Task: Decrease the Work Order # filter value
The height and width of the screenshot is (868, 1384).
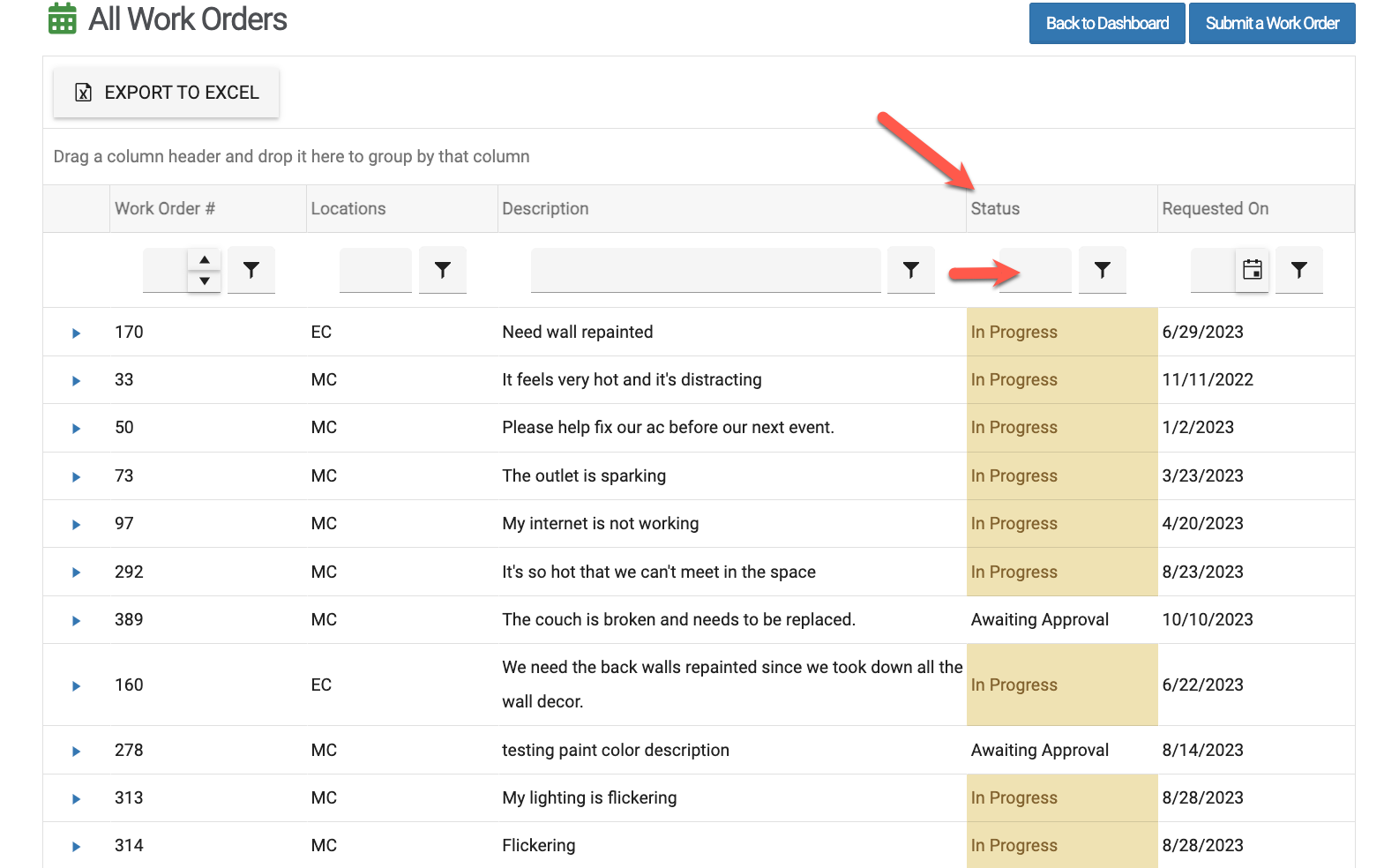Action: pyautogui.click(x=205, y=281)
